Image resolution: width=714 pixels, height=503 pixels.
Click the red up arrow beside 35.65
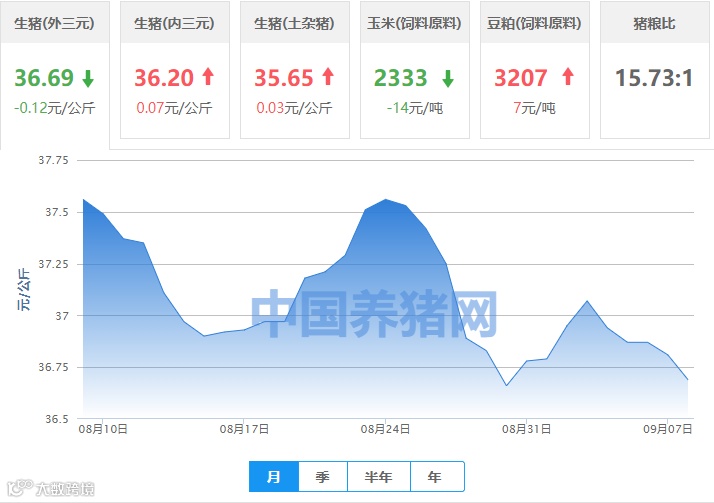[328, 76]
